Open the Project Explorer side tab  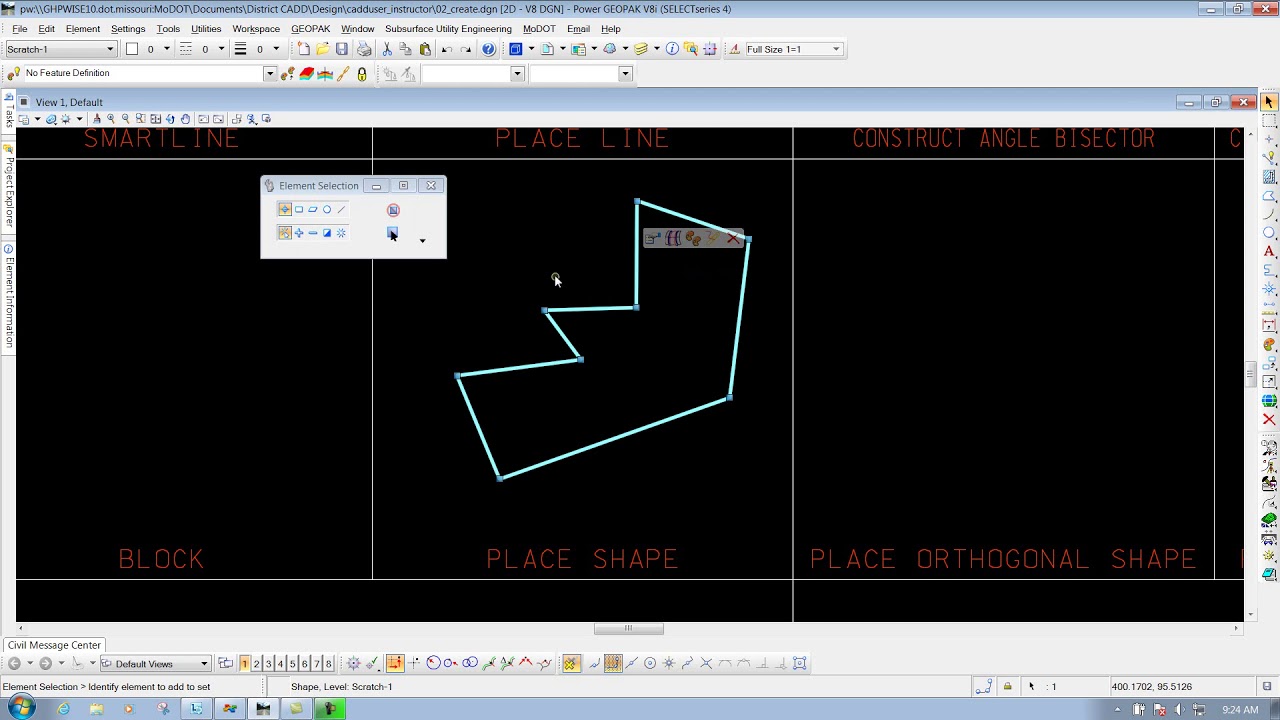click(x=8, y=186)
